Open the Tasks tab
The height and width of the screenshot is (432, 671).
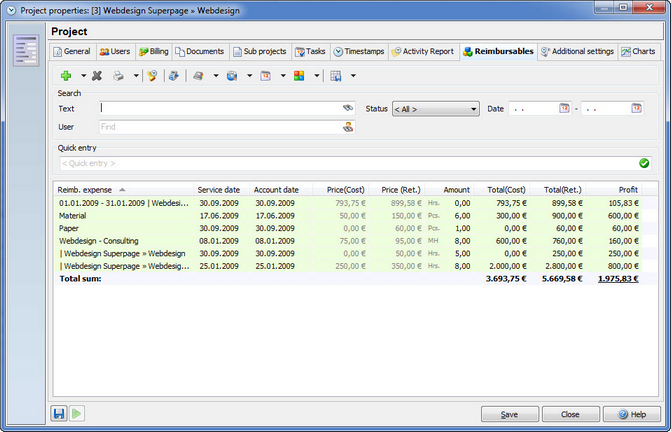[310, 51]
